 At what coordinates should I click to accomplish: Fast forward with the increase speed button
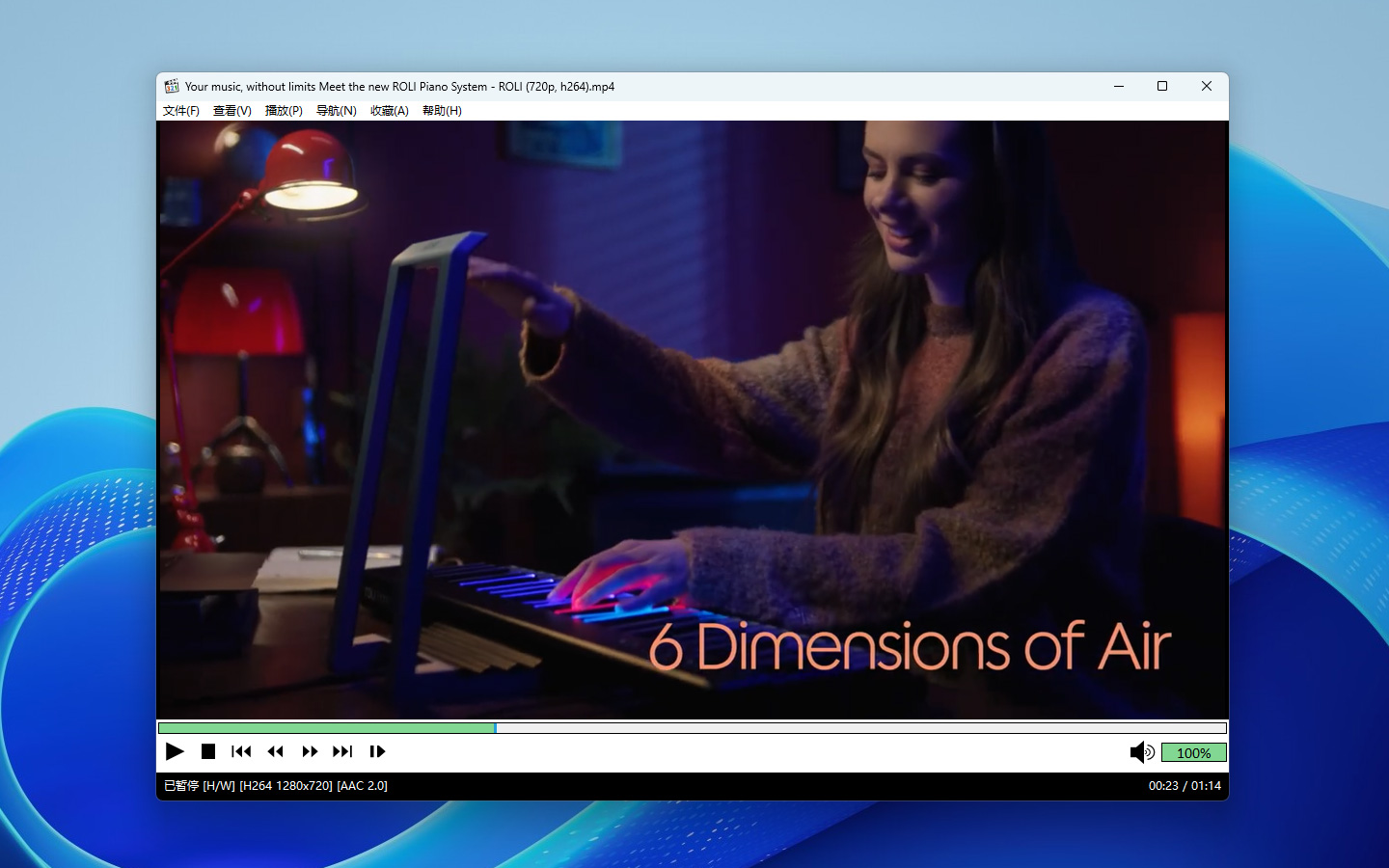(310, 751)
